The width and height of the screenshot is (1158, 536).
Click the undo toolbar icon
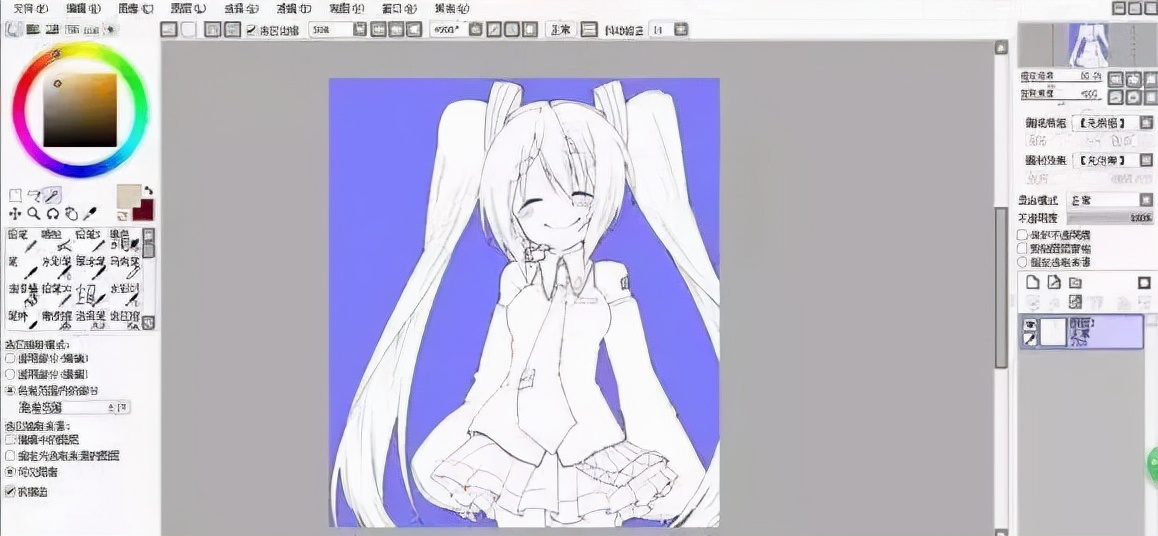169,30
